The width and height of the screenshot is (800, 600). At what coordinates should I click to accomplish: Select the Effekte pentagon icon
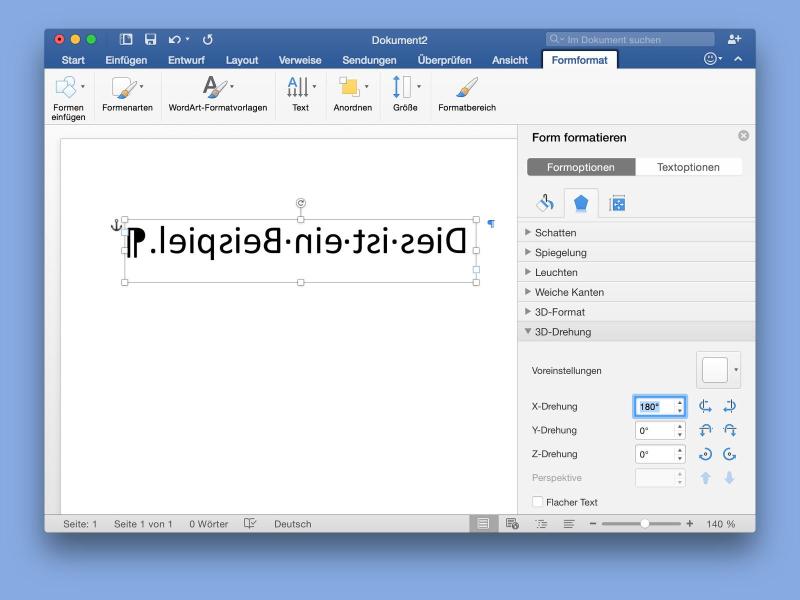tap(581, 204)
